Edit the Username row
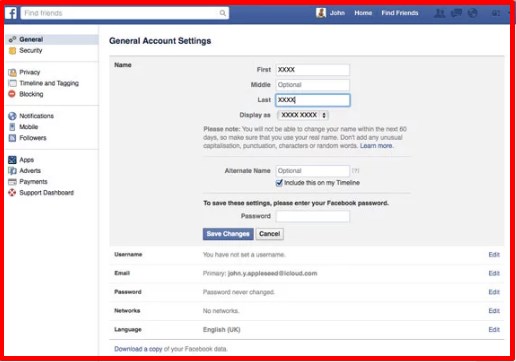 pos(494,255)
